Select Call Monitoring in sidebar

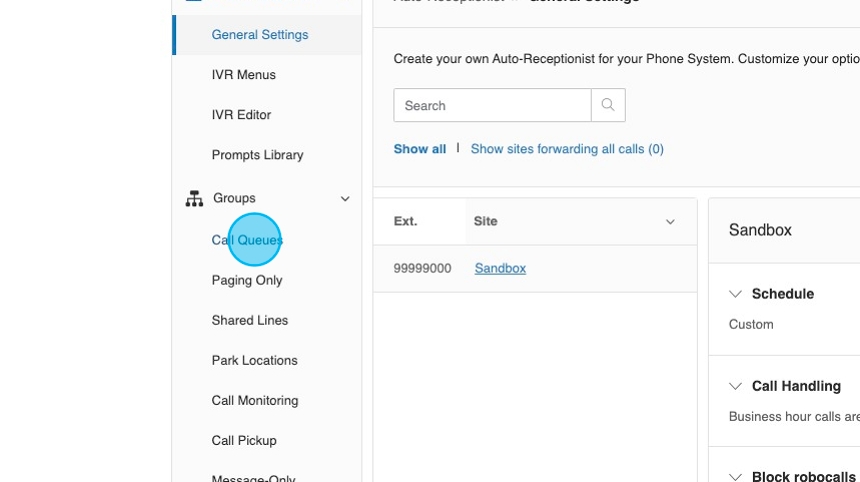pos(255,400)
